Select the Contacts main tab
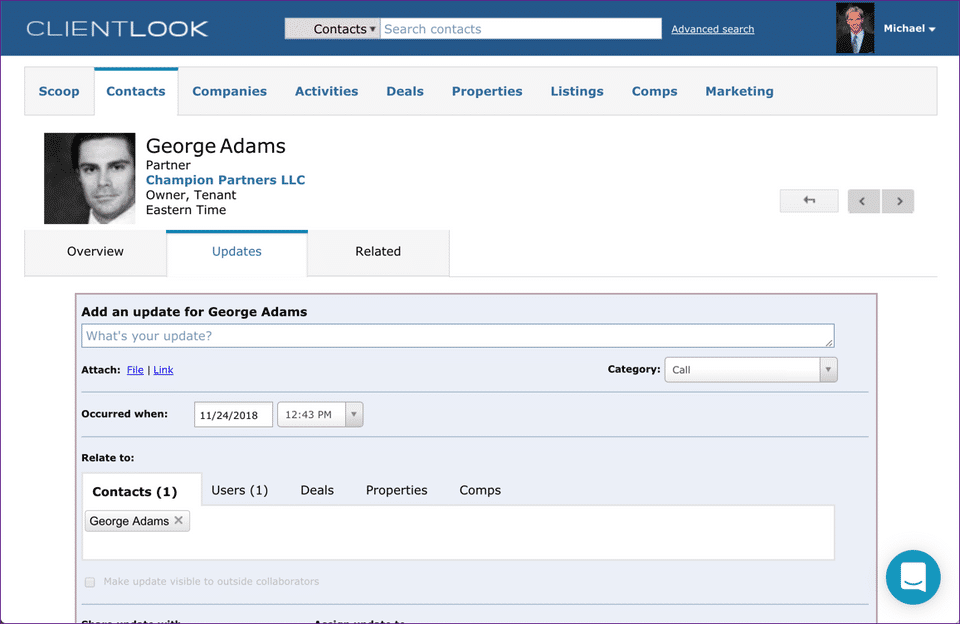This screenshot has height=624, width=960. point(136,91)
